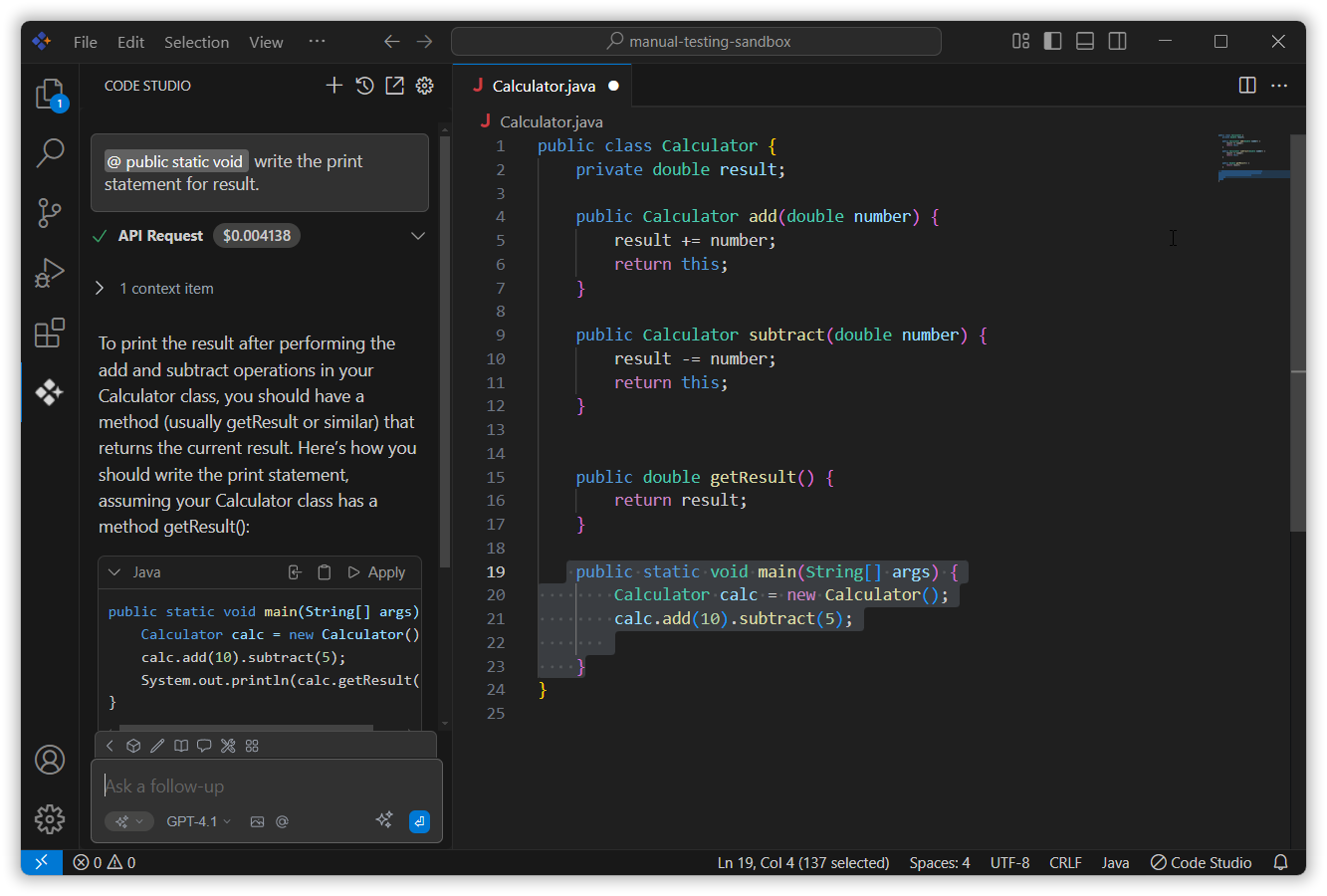Toggle the primary sidebar visibility
The height and width of the screenshot is (896, 1327).
1052,41
